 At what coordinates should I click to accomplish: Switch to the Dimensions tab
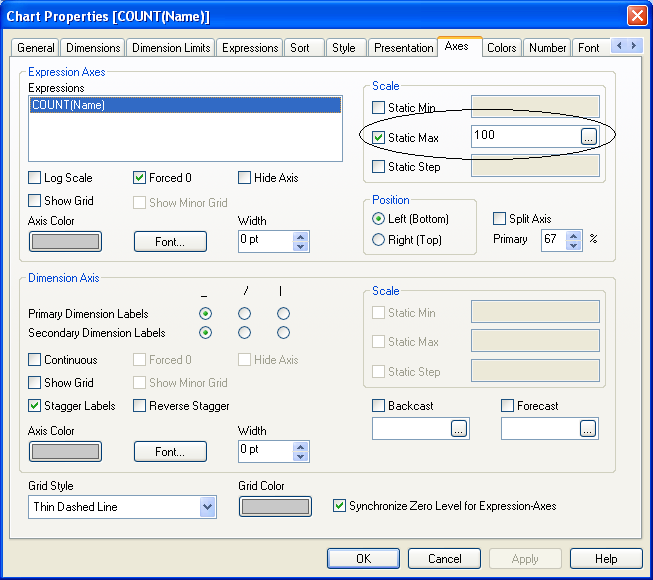pyautogui.click(x=93, y=48)
